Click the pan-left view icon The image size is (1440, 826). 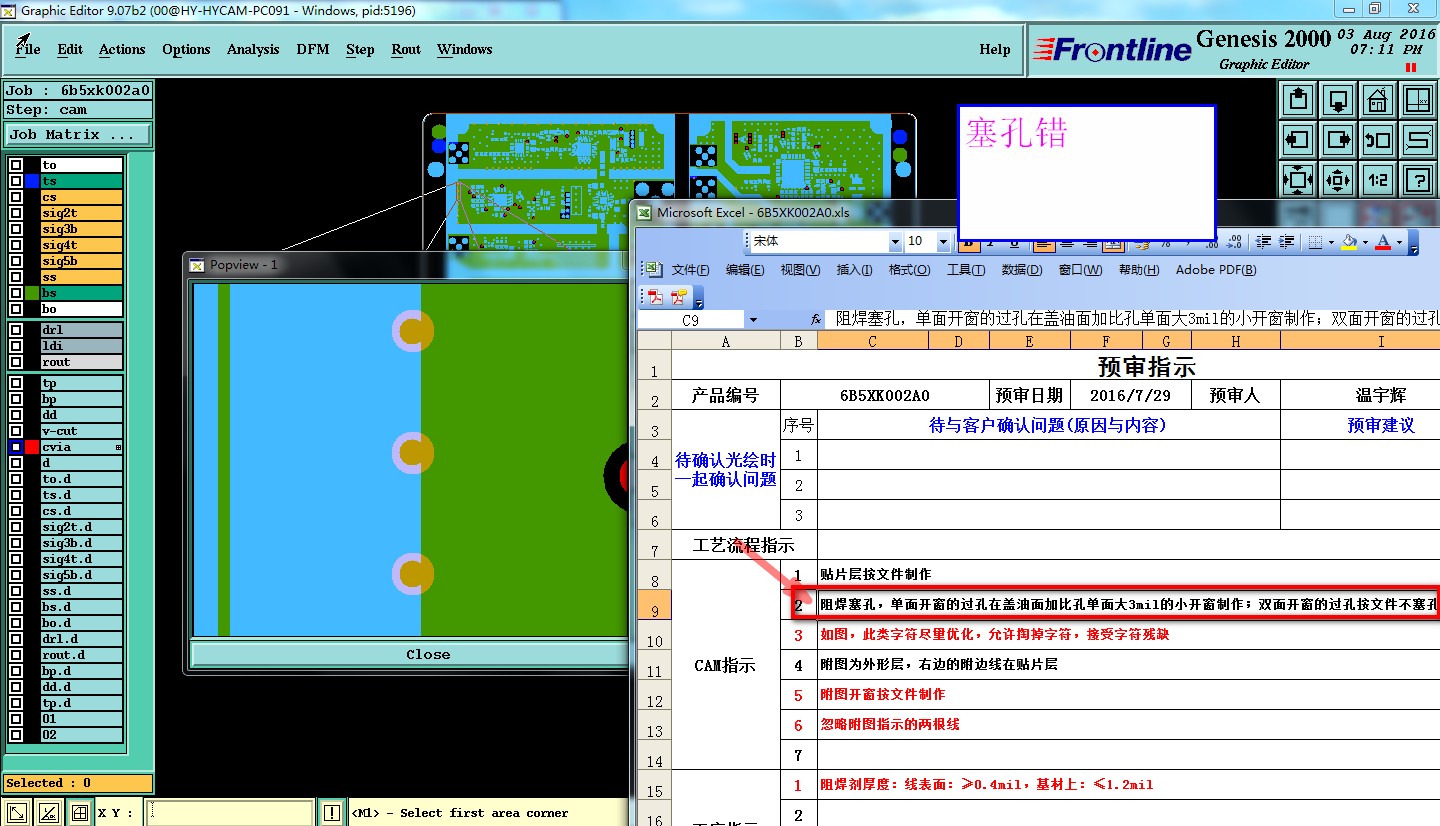pos(1297,140)
